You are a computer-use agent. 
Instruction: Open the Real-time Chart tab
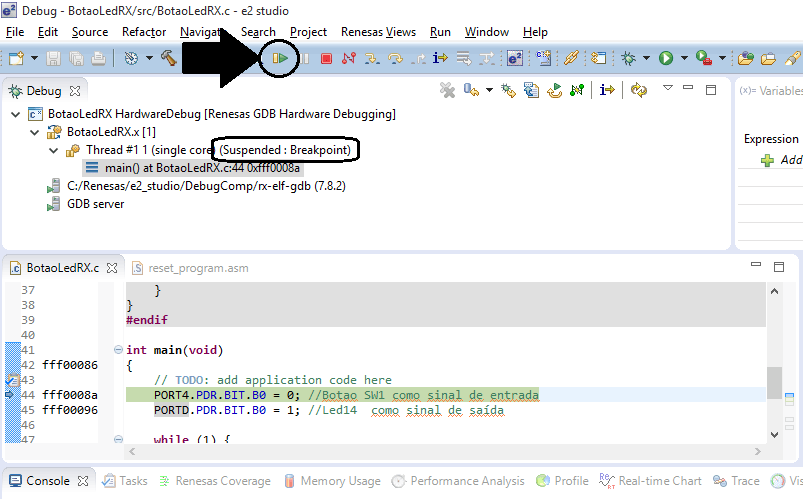point(650,481)
